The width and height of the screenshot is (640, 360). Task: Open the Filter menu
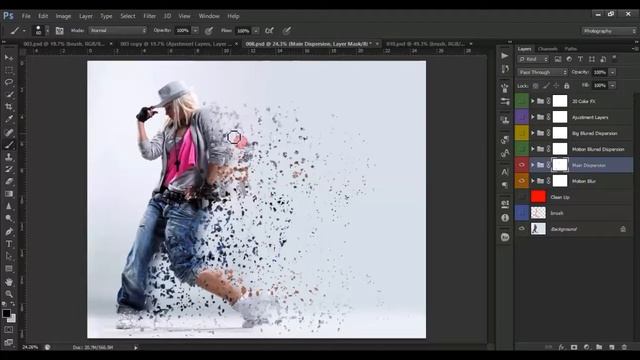point(149,16)
